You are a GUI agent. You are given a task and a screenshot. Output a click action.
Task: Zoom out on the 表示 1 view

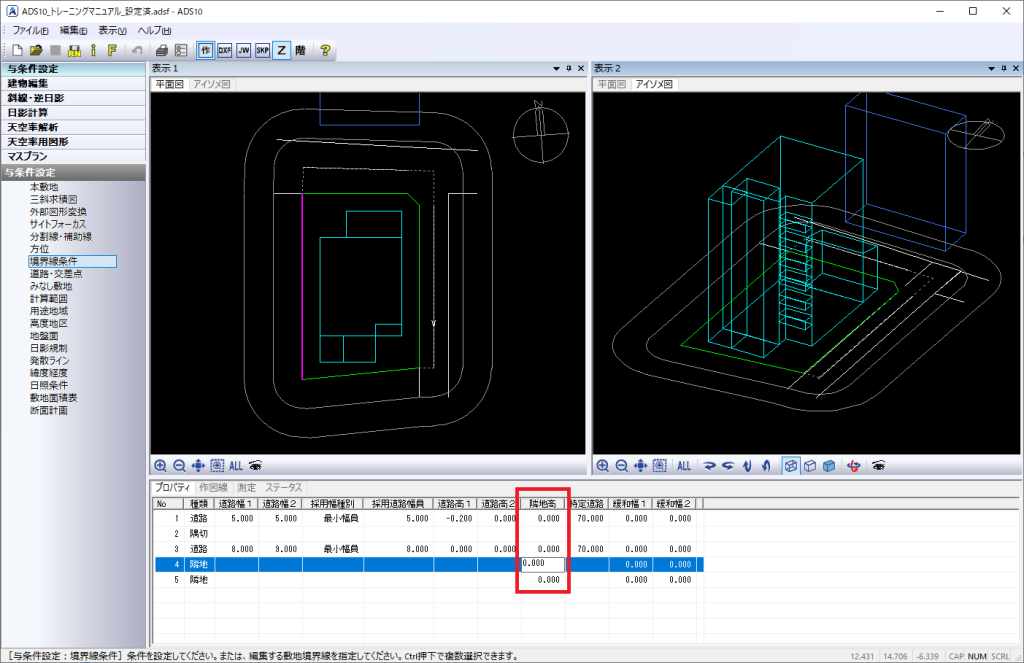179,466
